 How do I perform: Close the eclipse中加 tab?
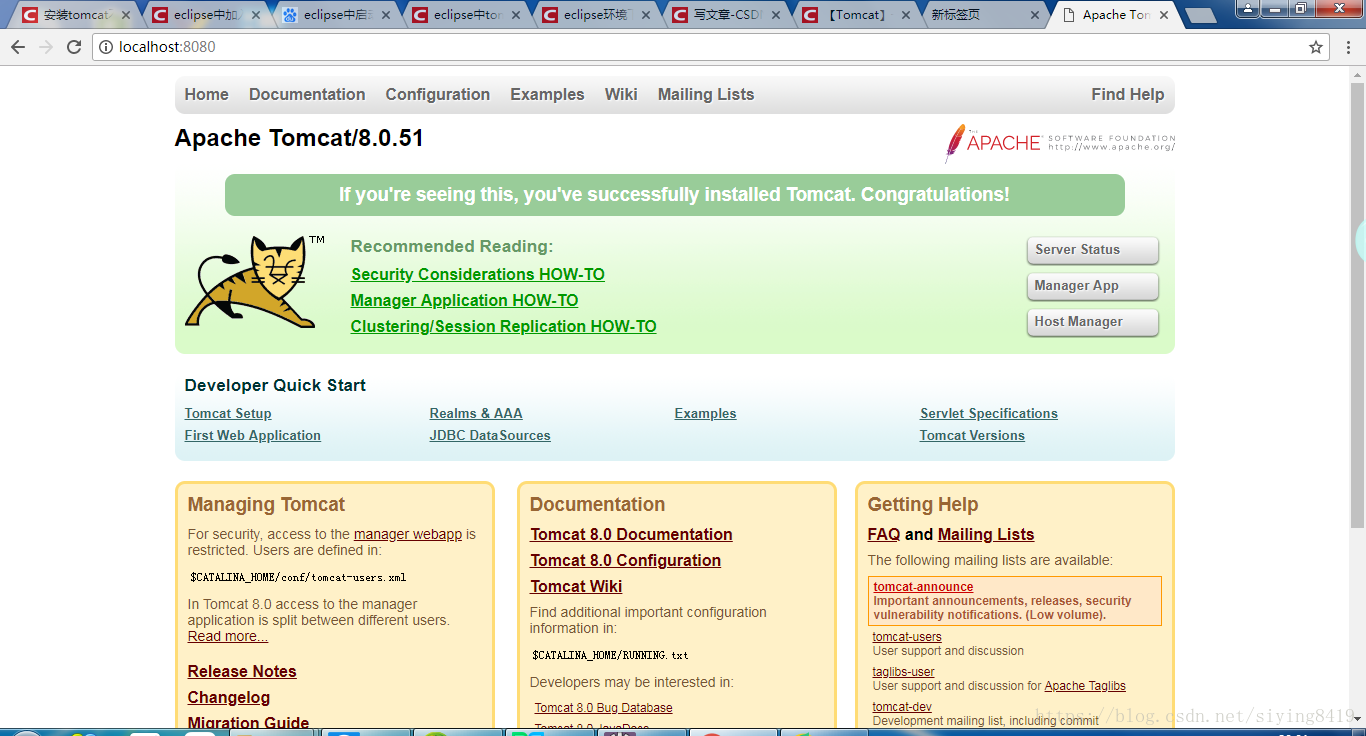point(256,15)
